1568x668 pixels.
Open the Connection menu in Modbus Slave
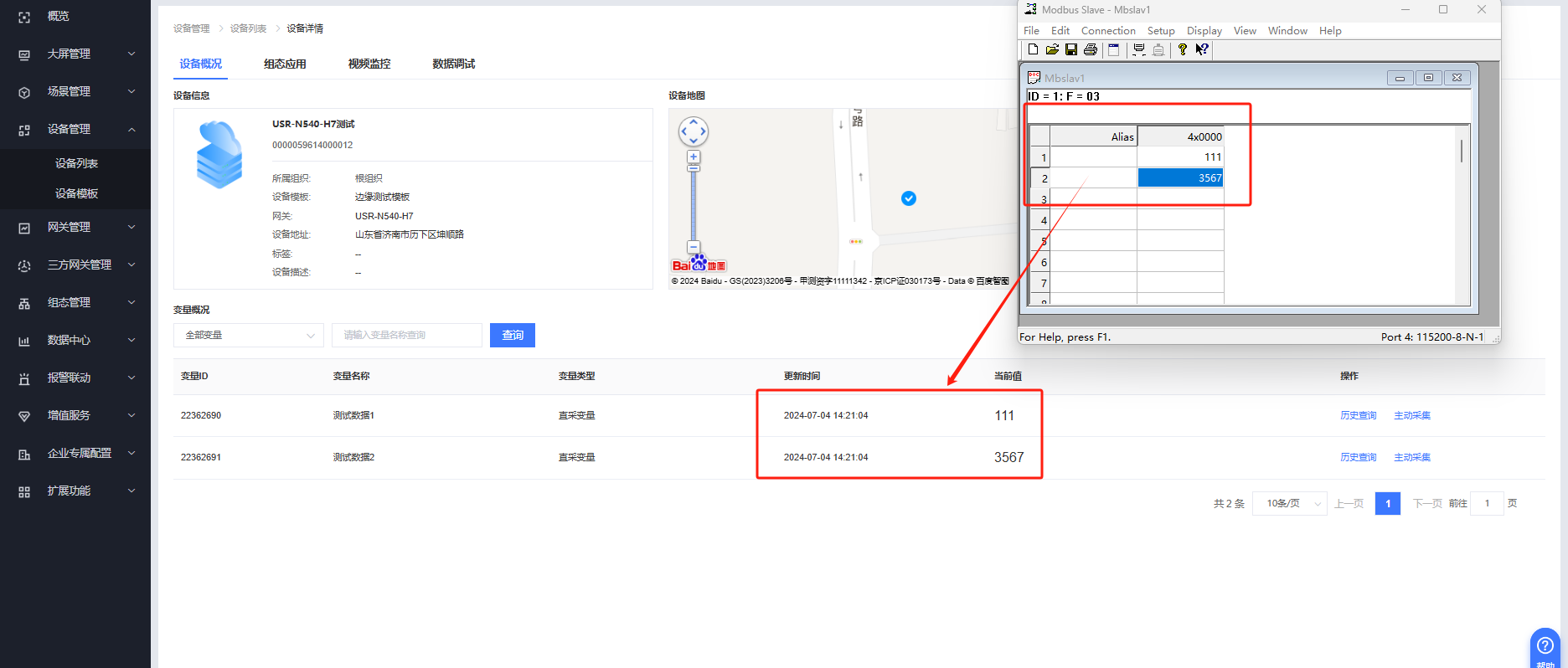pyautogui.click(x=1107, y=31)
